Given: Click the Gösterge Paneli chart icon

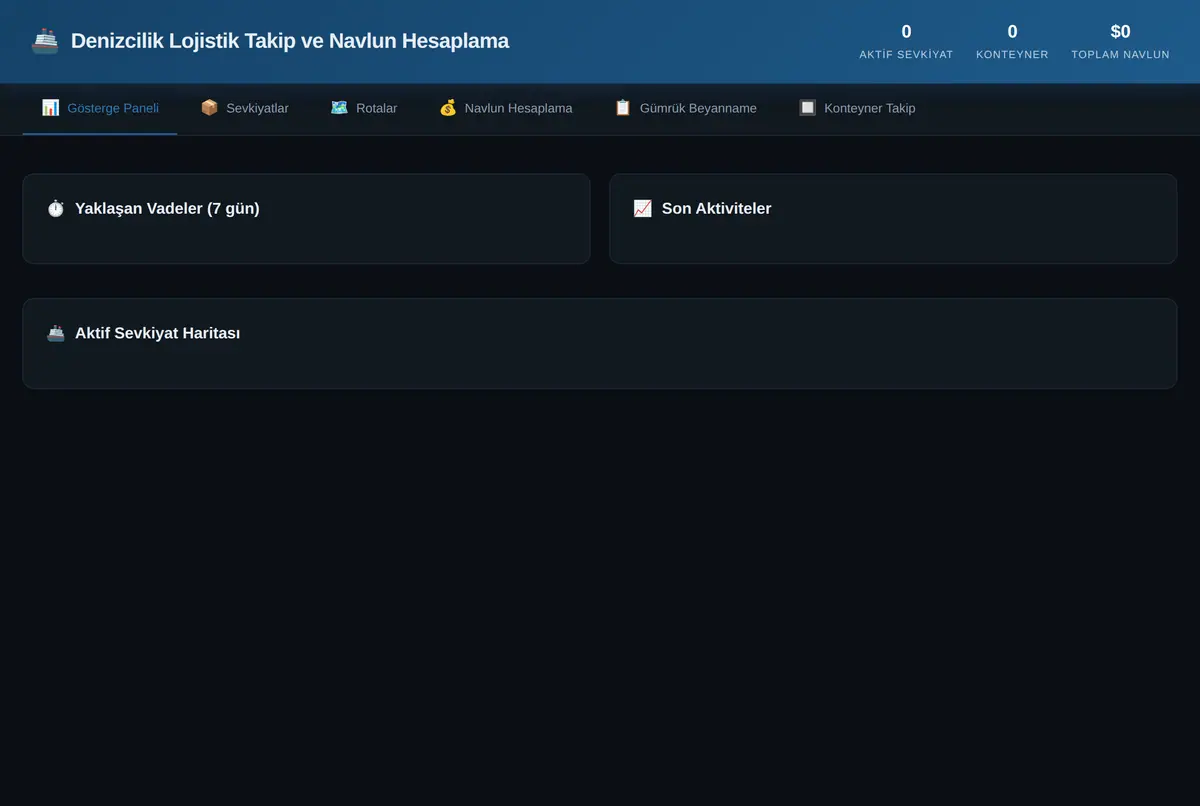Looking at the screenshot, I should point(50,108).
